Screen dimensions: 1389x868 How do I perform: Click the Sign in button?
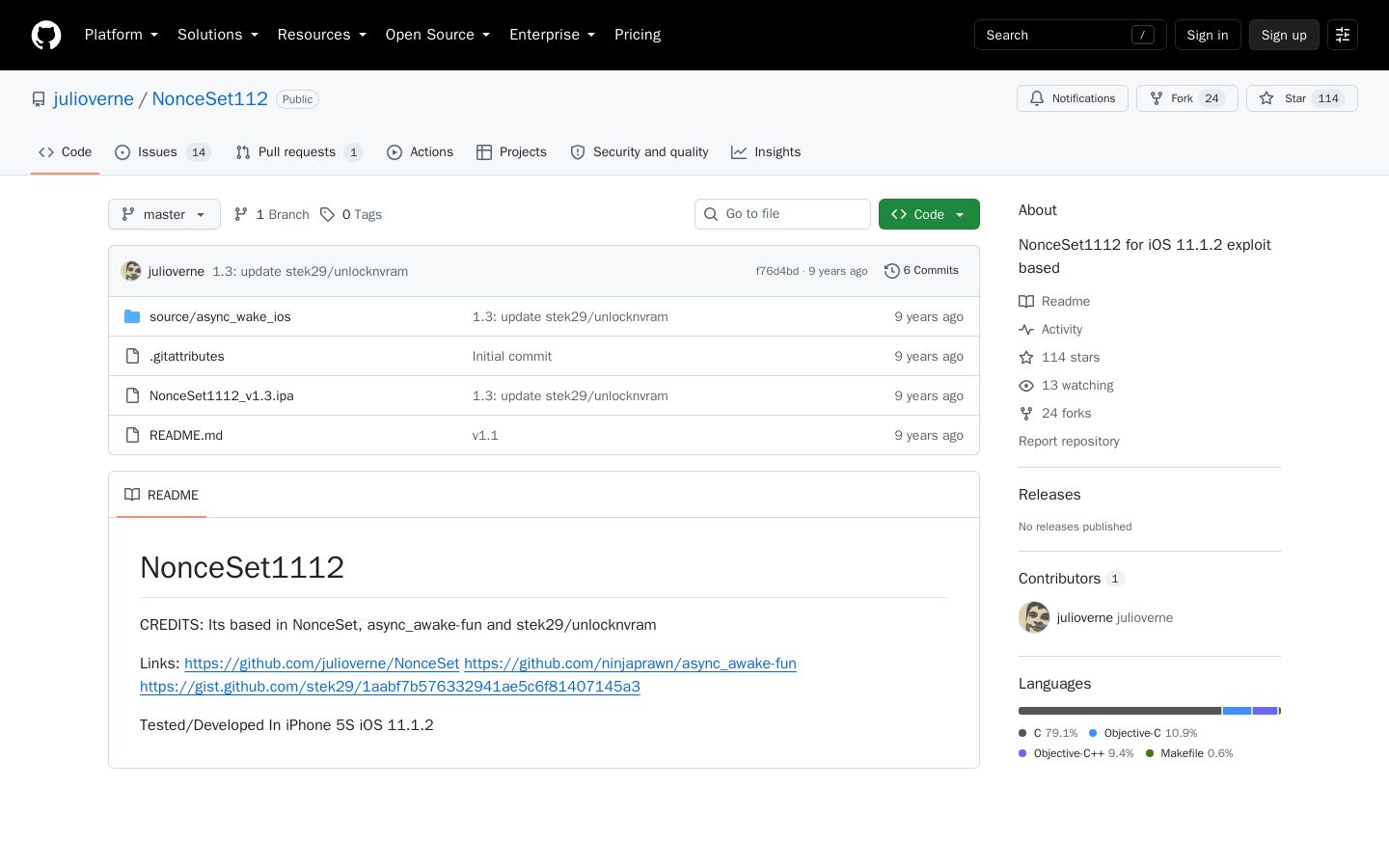tap(1208, 35)
